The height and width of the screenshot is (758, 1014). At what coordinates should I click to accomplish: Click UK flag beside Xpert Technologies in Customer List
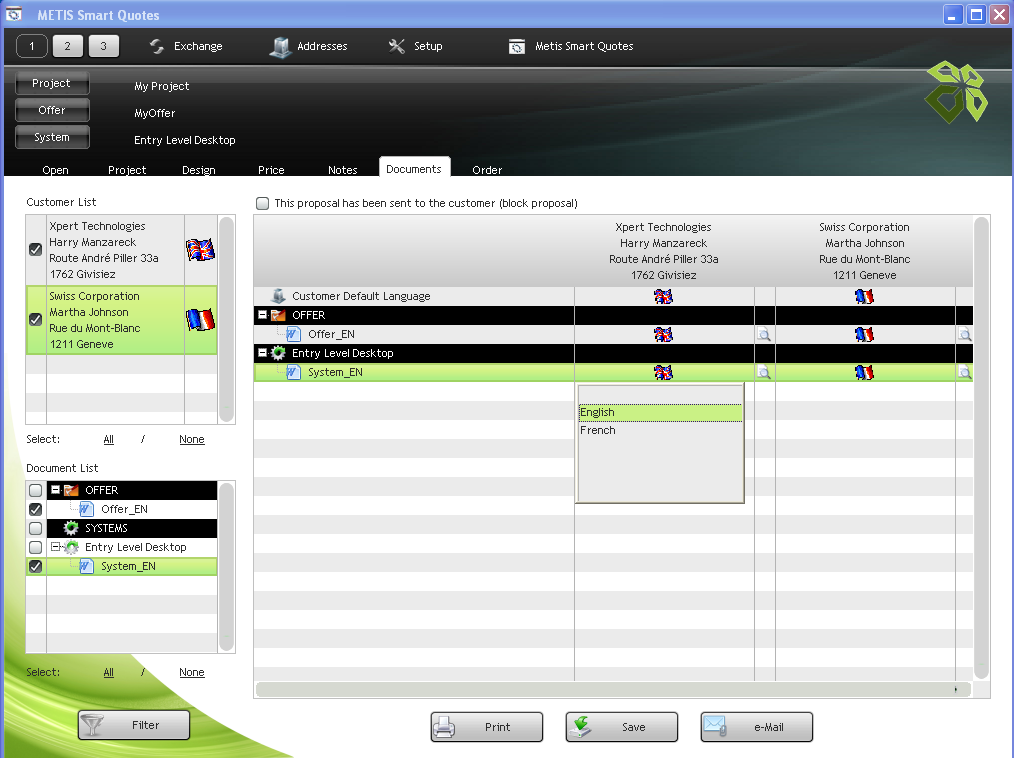pos(200,250)
